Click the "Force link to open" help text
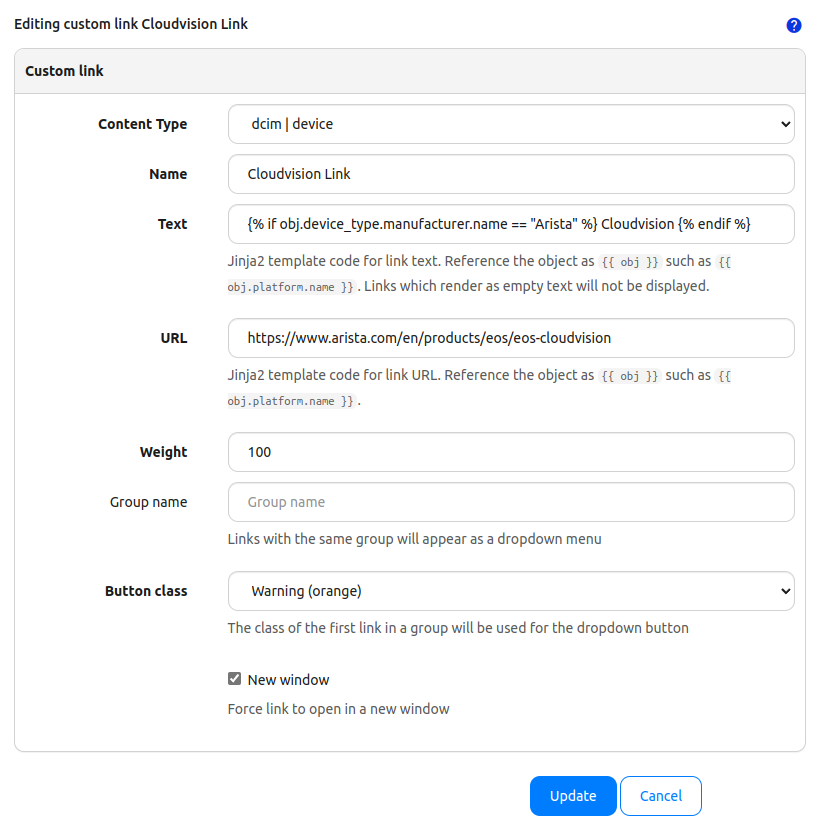The width and height of the screenshot is (819, 820). click(x=338, y=709)
